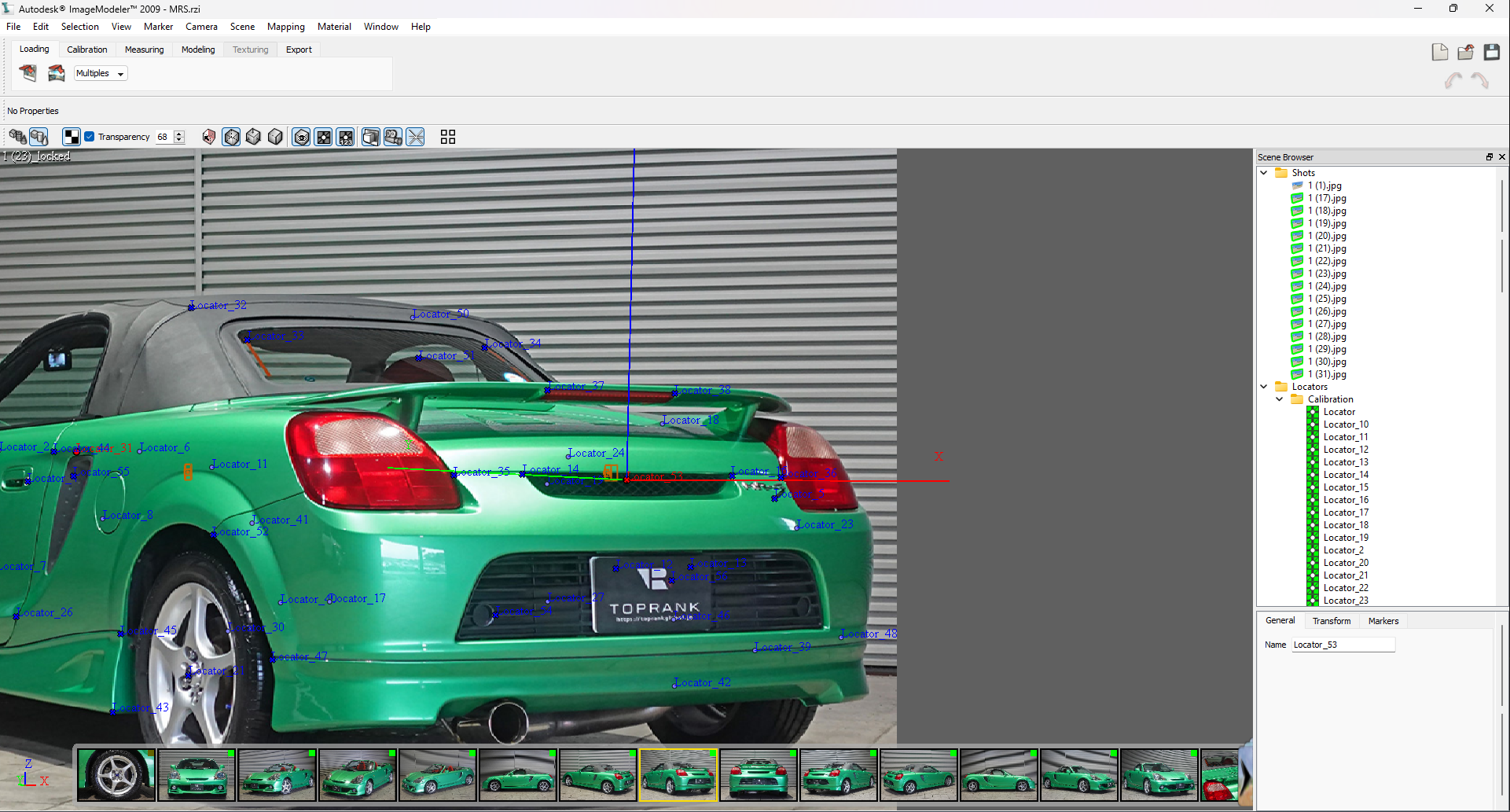Select the face selection cube icon
Screen dimensions: 1510x812
[208, 137]
